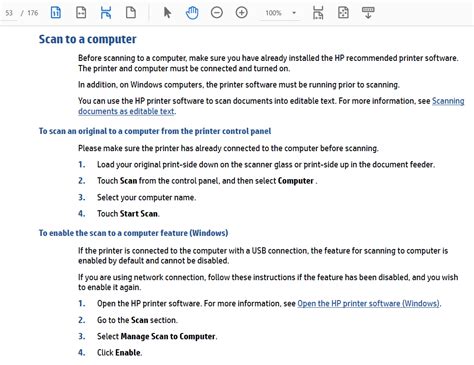Click the 'Go to the Scan section.' step

click(x=137, y=320)
